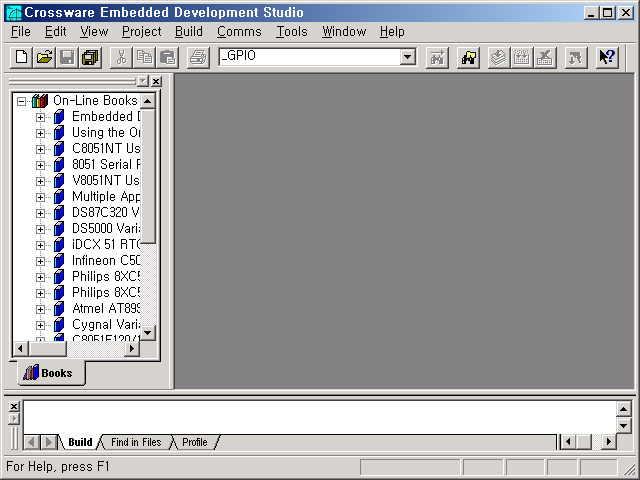Select the Infineon C50 book label
Viewport: 640px width, 480px height.
pyautogui.click(x=106, y=260)
